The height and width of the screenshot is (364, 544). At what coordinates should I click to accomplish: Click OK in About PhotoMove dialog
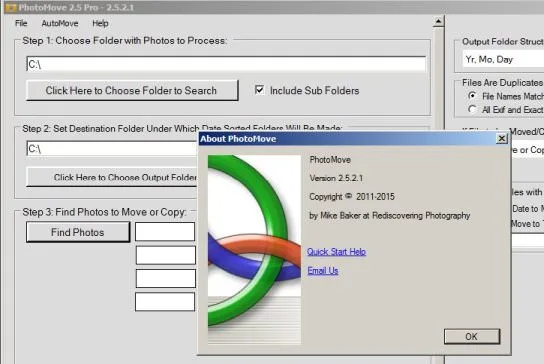pos(472,337)
